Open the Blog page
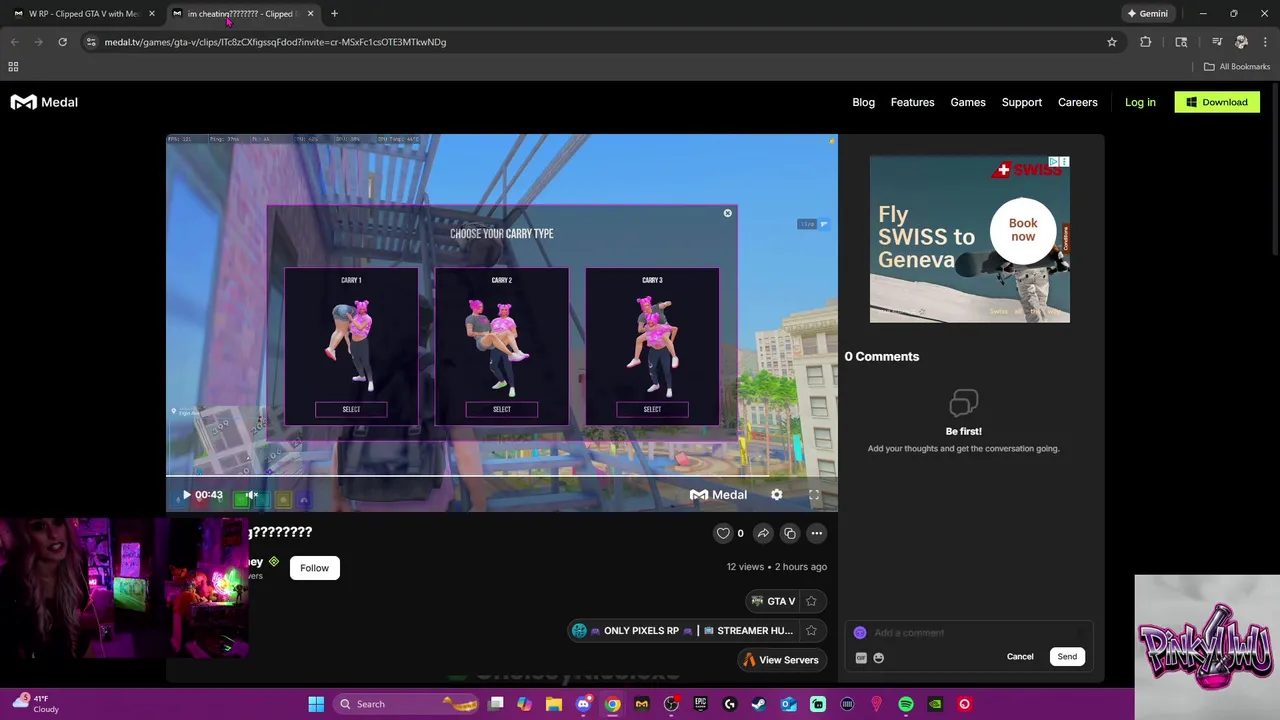Screen dimensions: 1280x720 [x=863, y=102]
